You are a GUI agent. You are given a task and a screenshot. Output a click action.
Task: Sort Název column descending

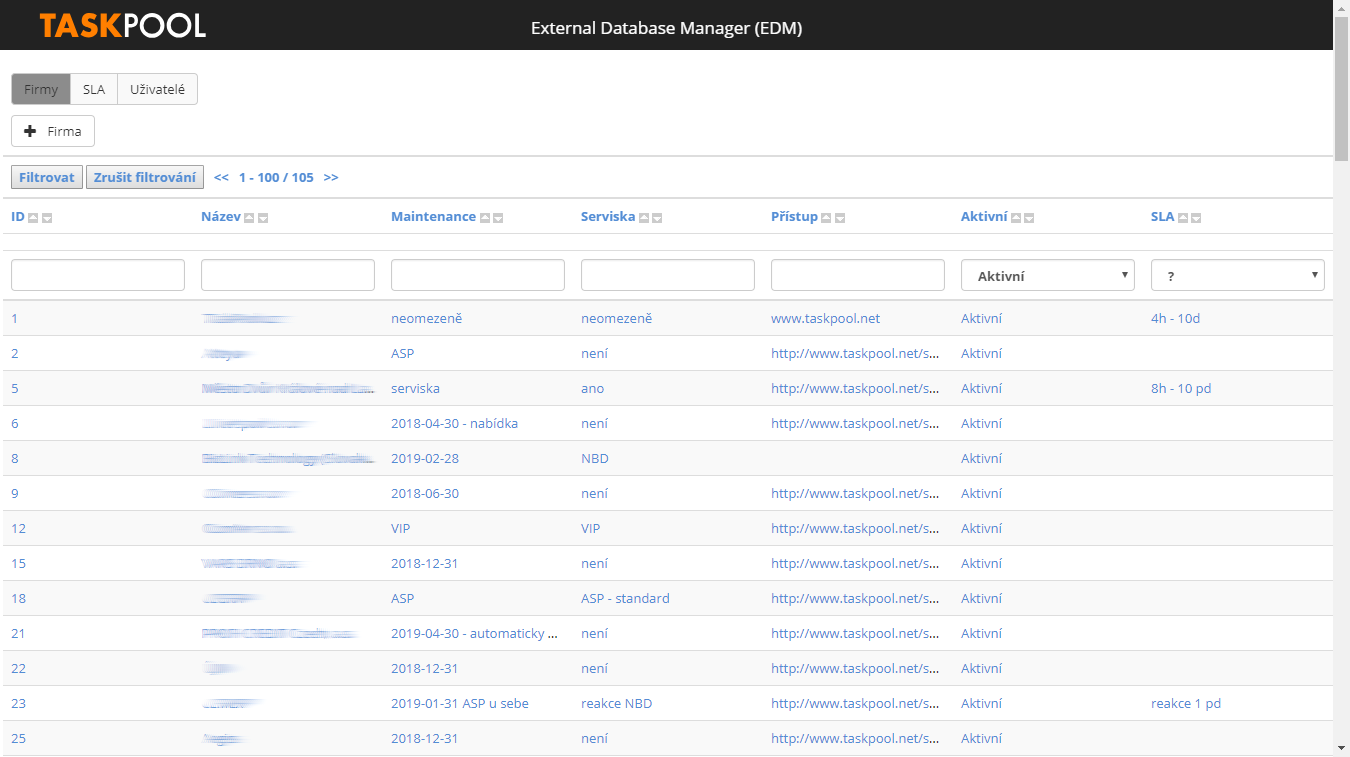263,218
